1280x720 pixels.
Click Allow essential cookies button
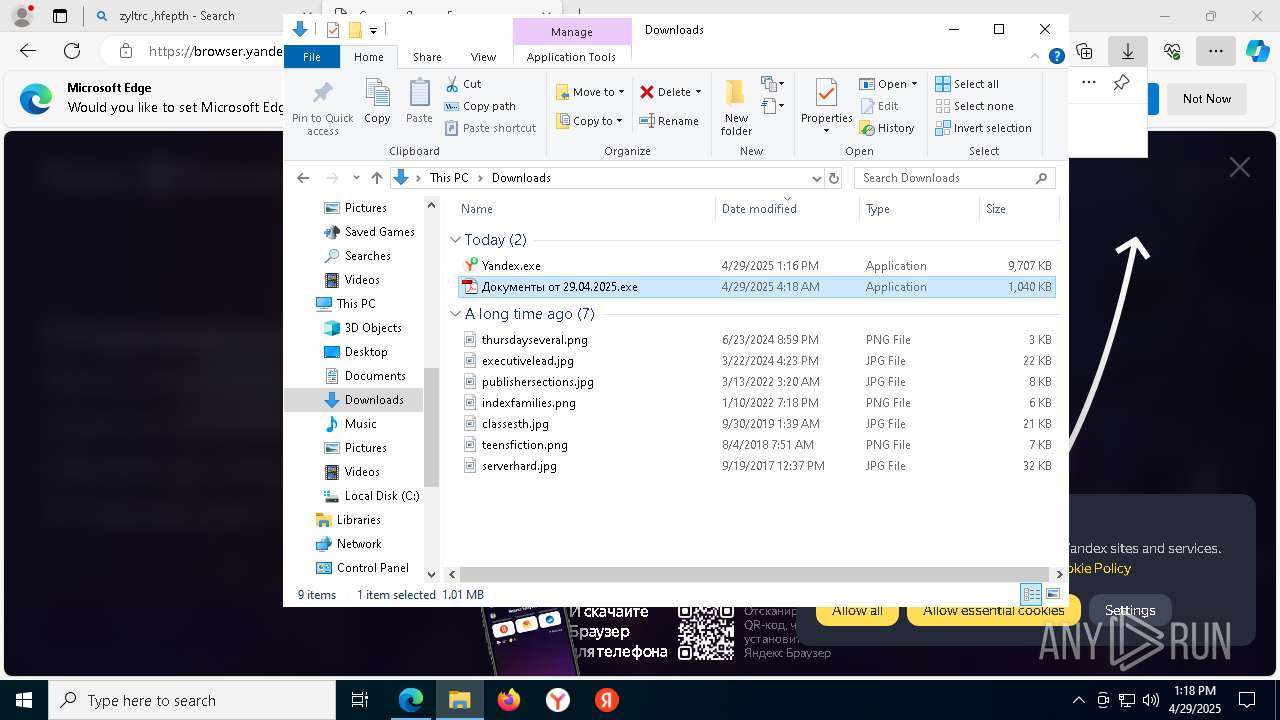(993, 610)
